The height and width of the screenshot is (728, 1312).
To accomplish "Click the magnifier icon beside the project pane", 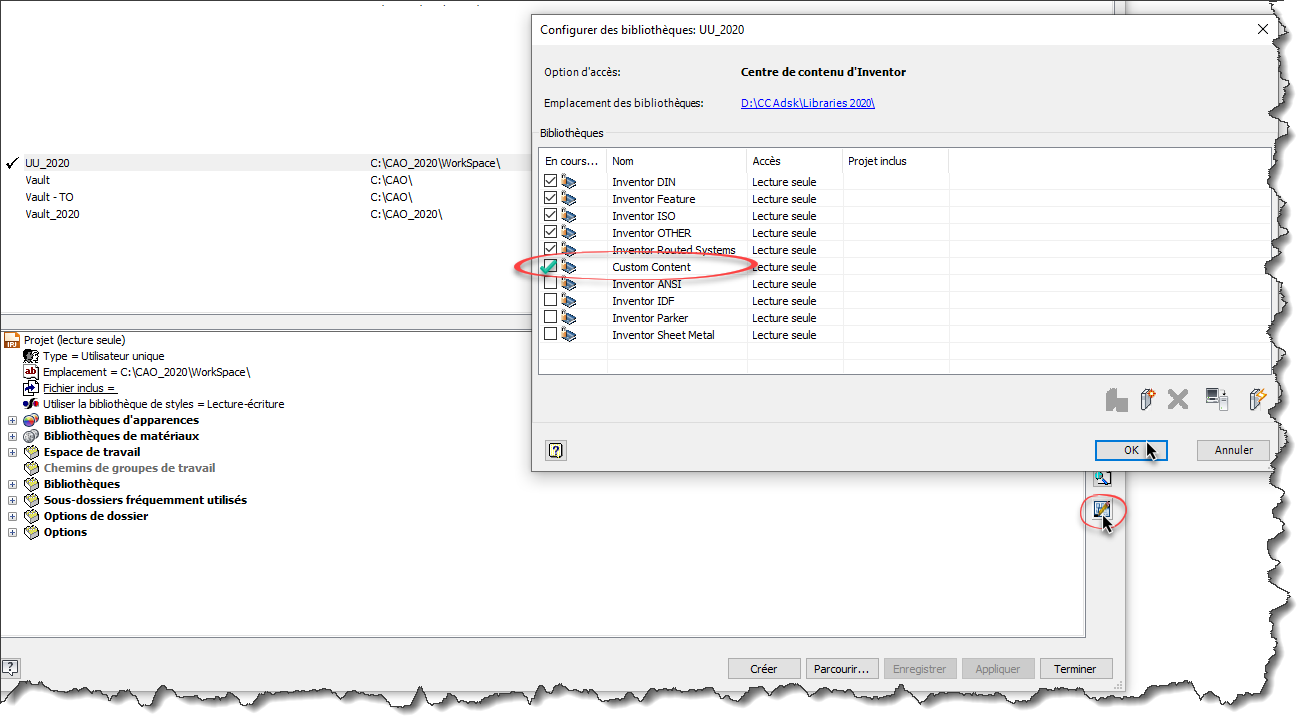I will coord(1101,478).
